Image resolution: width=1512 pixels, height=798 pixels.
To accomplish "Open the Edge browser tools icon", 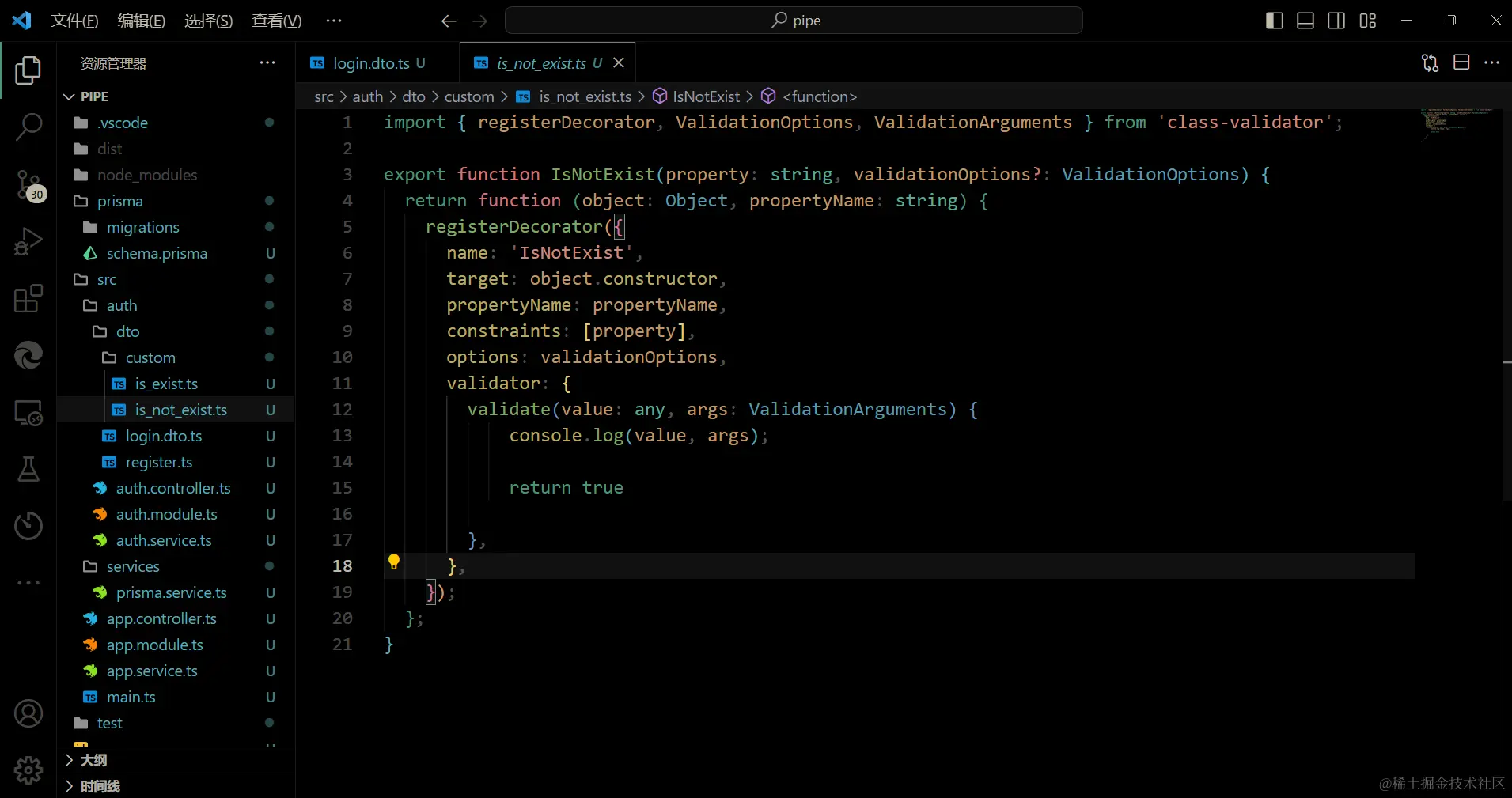I will [28, 356].
